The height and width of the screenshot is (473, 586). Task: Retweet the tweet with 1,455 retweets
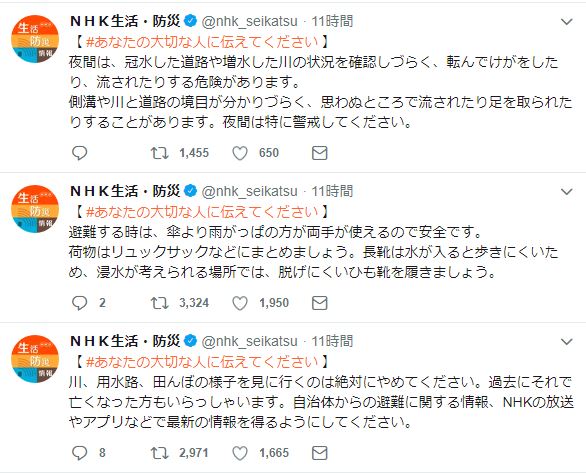click(160, 153)
